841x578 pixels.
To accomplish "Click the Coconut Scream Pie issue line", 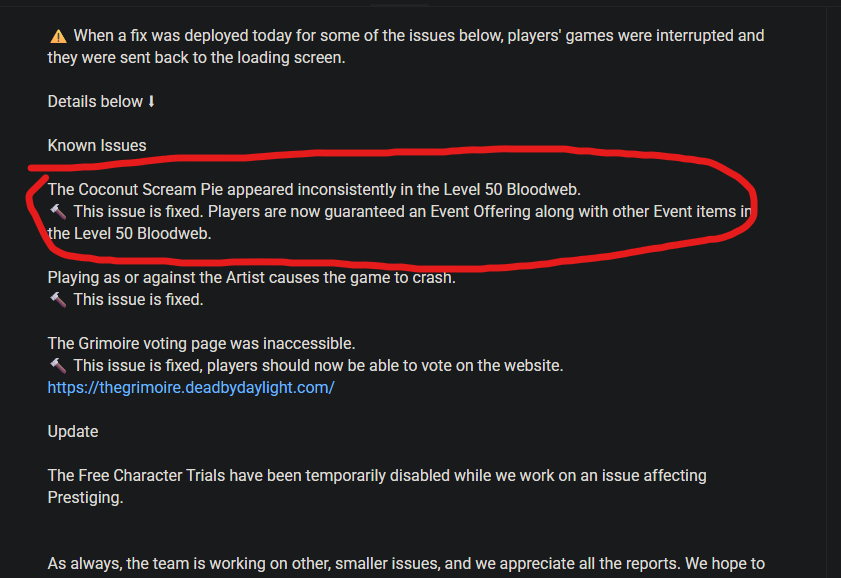I will point(314,189).
